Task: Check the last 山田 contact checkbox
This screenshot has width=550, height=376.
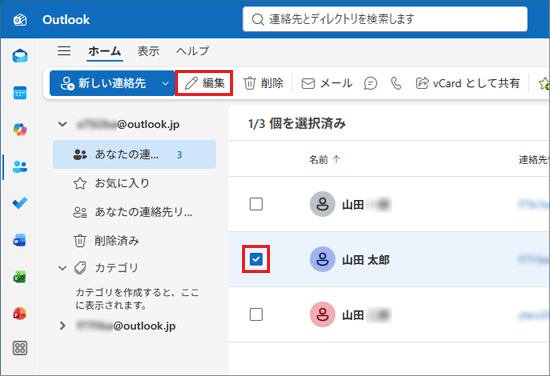Action: pos(256,315)
